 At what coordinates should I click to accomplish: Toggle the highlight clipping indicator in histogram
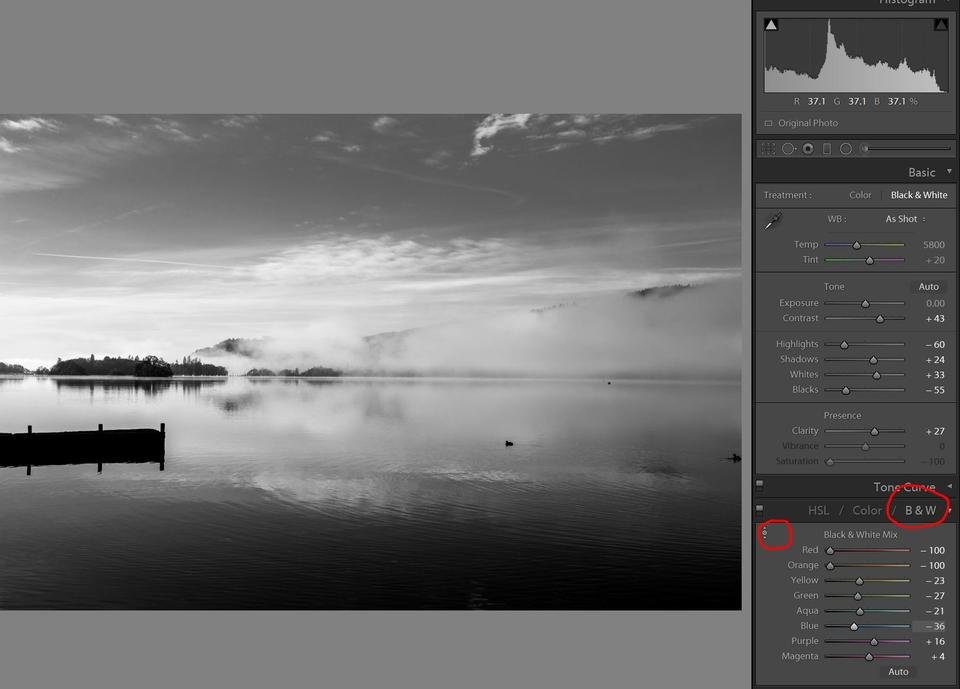[x=940, y=25]
